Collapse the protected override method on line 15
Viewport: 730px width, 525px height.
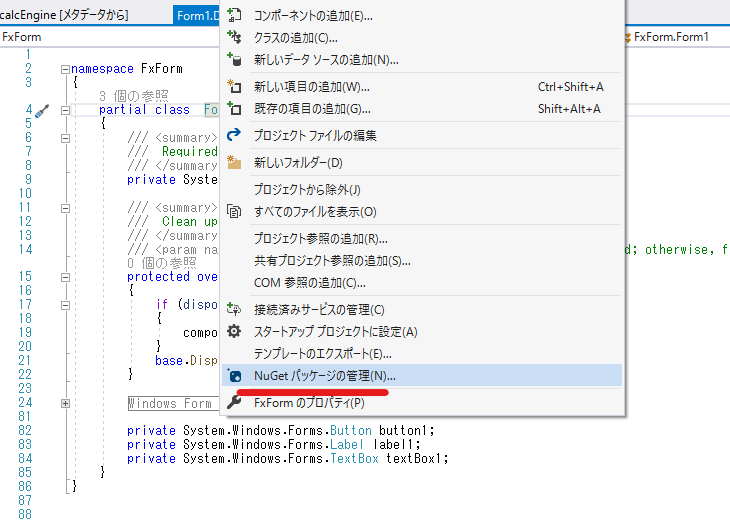pyautogui.click(x=65, y=277)
